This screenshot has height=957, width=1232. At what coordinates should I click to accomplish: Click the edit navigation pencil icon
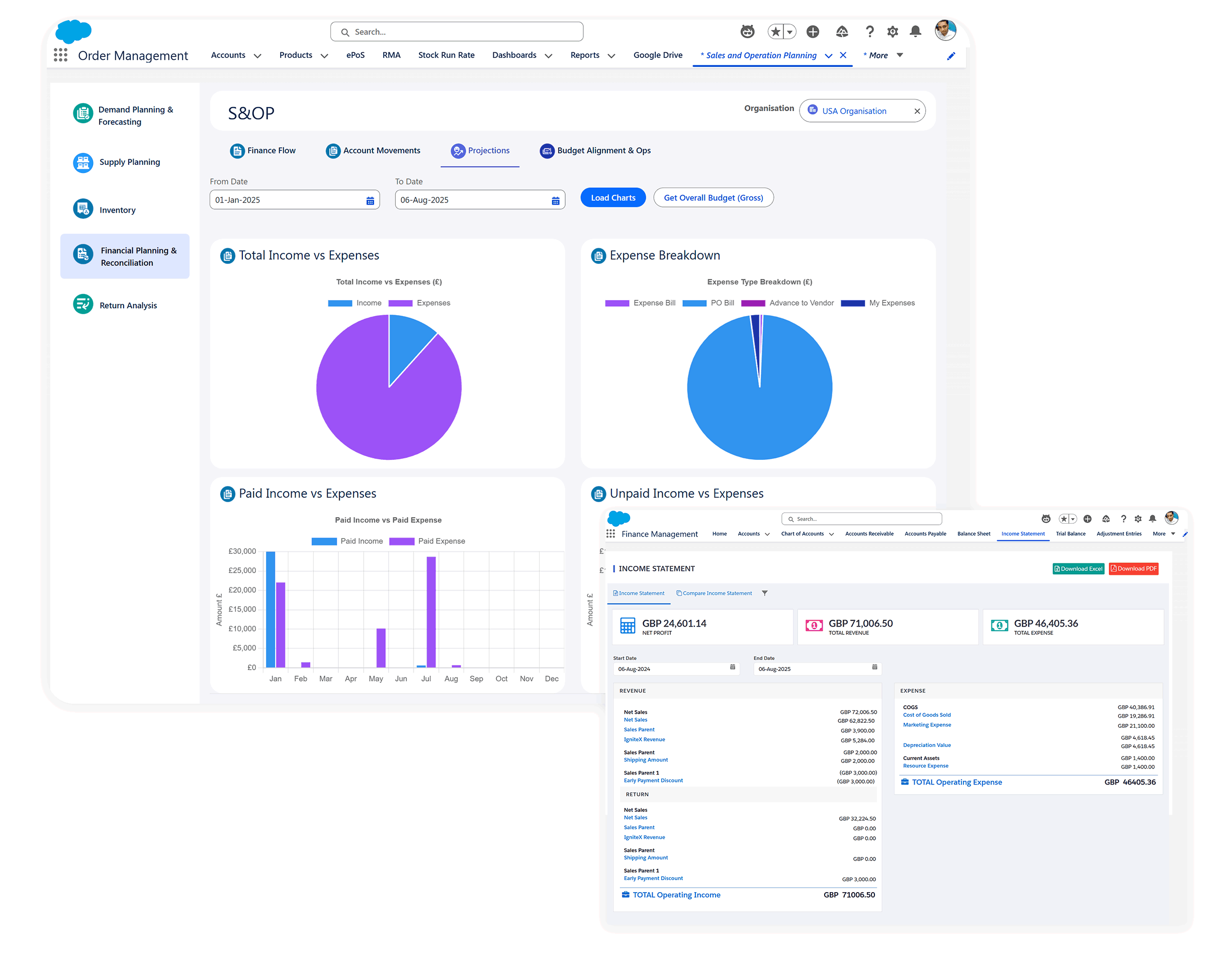coord(950,56)
